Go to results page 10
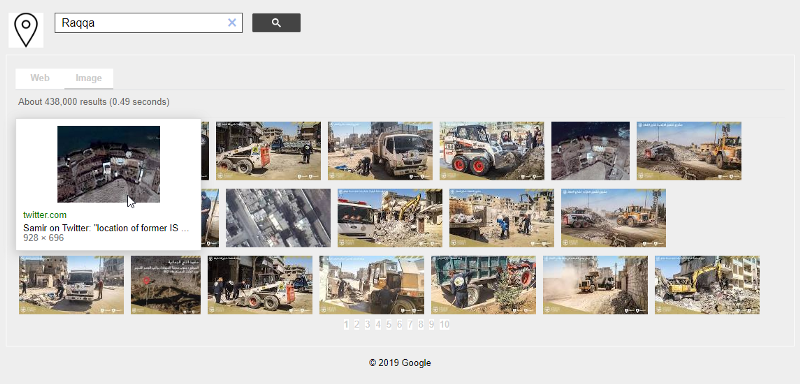Screen dimensions: 800x384 444,324
